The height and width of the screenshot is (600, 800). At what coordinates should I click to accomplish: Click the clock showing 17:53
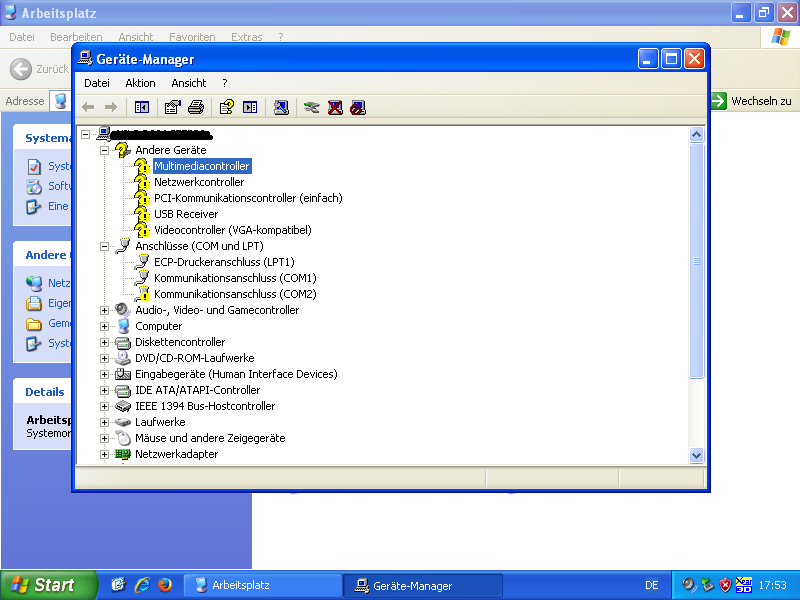772,585
